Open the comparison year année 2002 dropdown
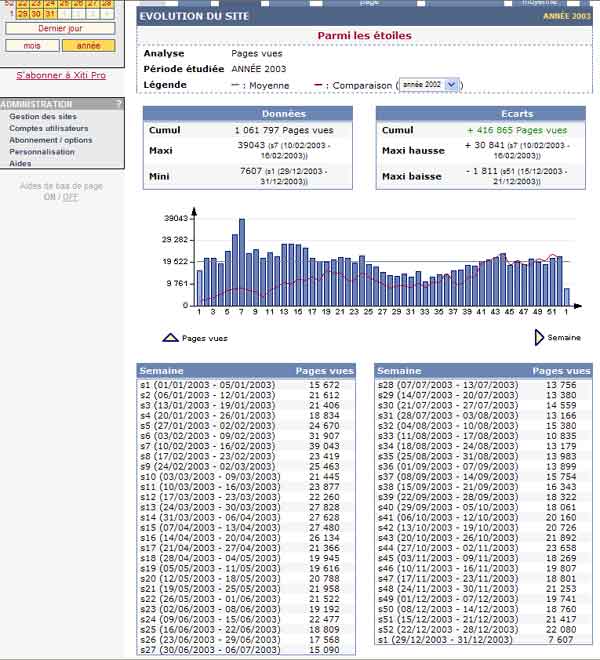 tap(429, 85)
